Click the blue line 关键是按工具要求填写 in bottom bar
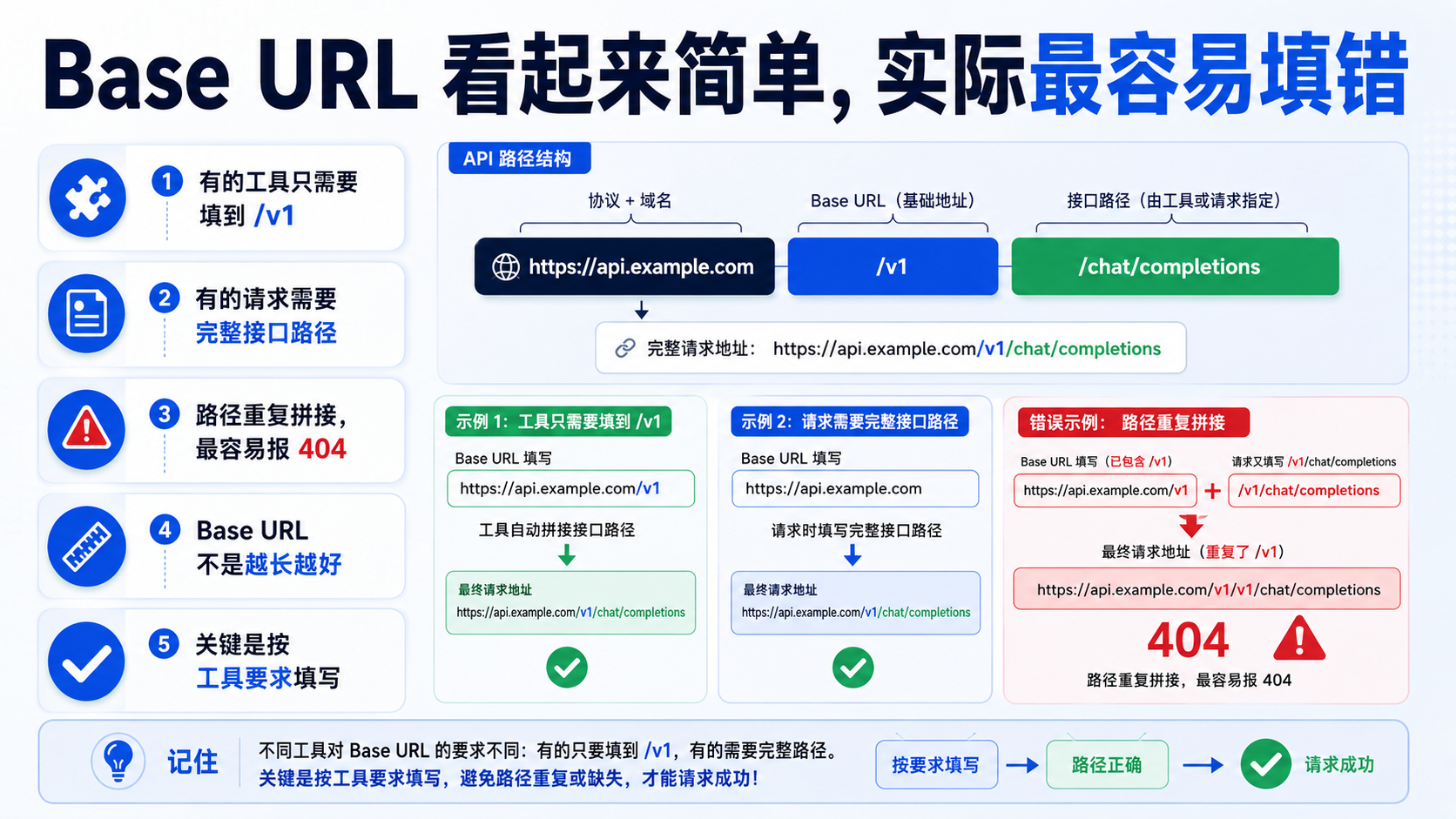This screenshot has height=819, width=1456. pyautogui.click(x=508, y=778)
